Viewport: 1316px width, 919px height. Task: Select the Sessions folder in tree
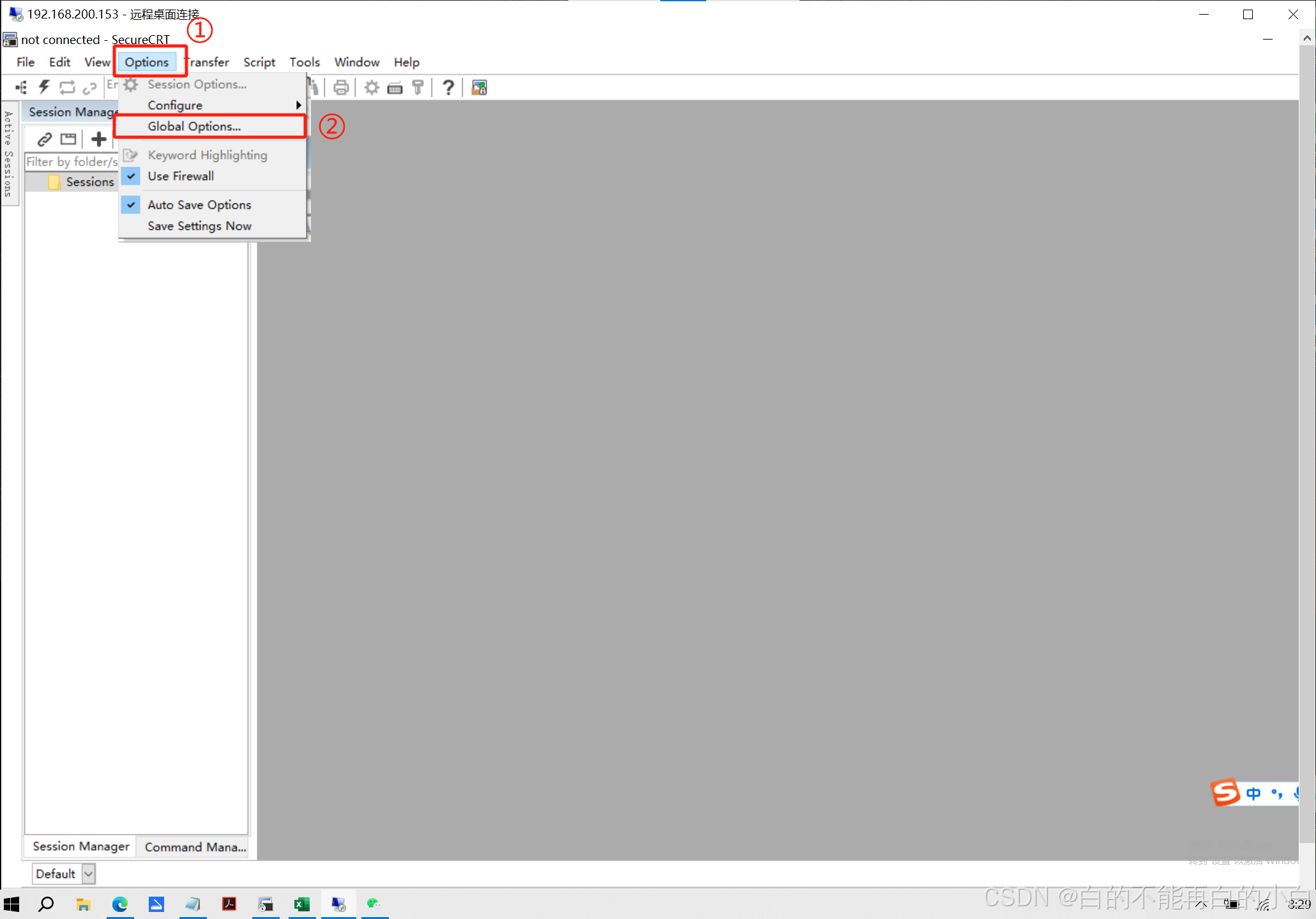89,182
